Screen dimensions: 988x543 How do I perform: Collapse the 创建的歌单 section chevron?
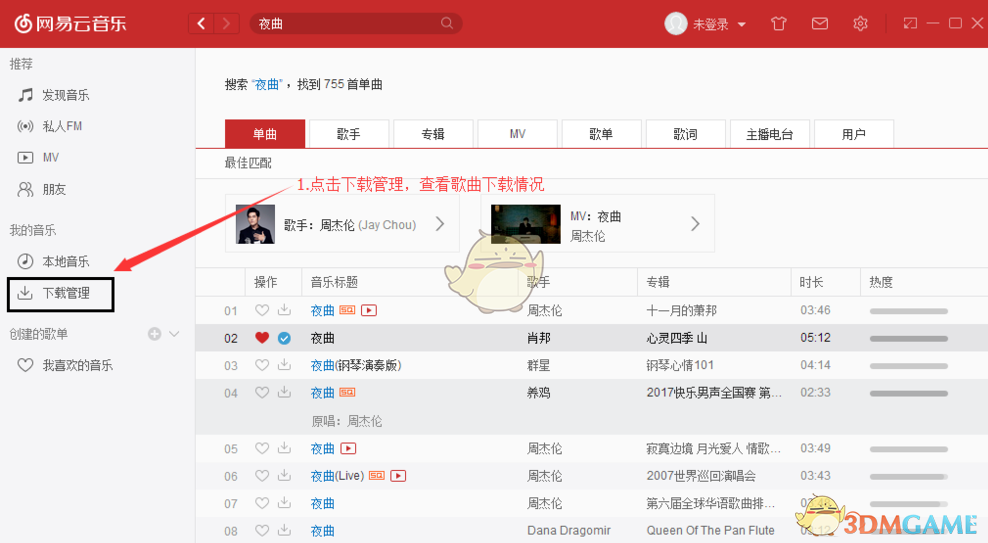click(175, 334)
